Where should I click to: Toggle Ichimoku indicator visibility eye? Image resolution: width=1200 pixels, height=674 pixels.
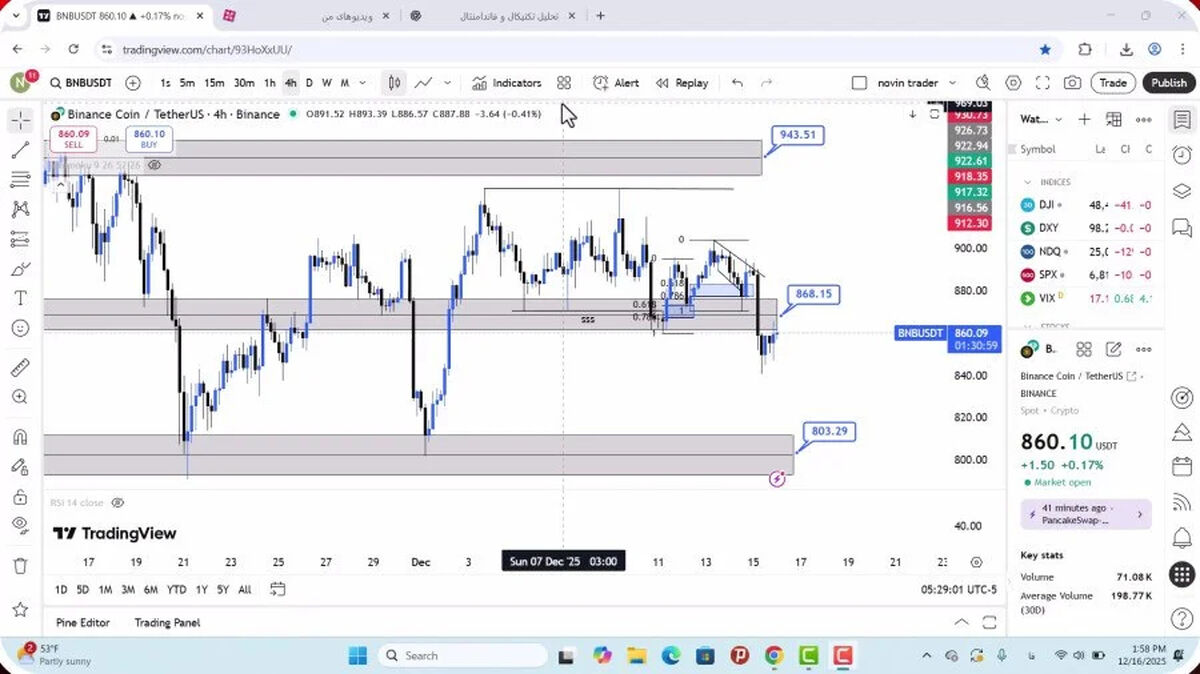click(154, 165)
